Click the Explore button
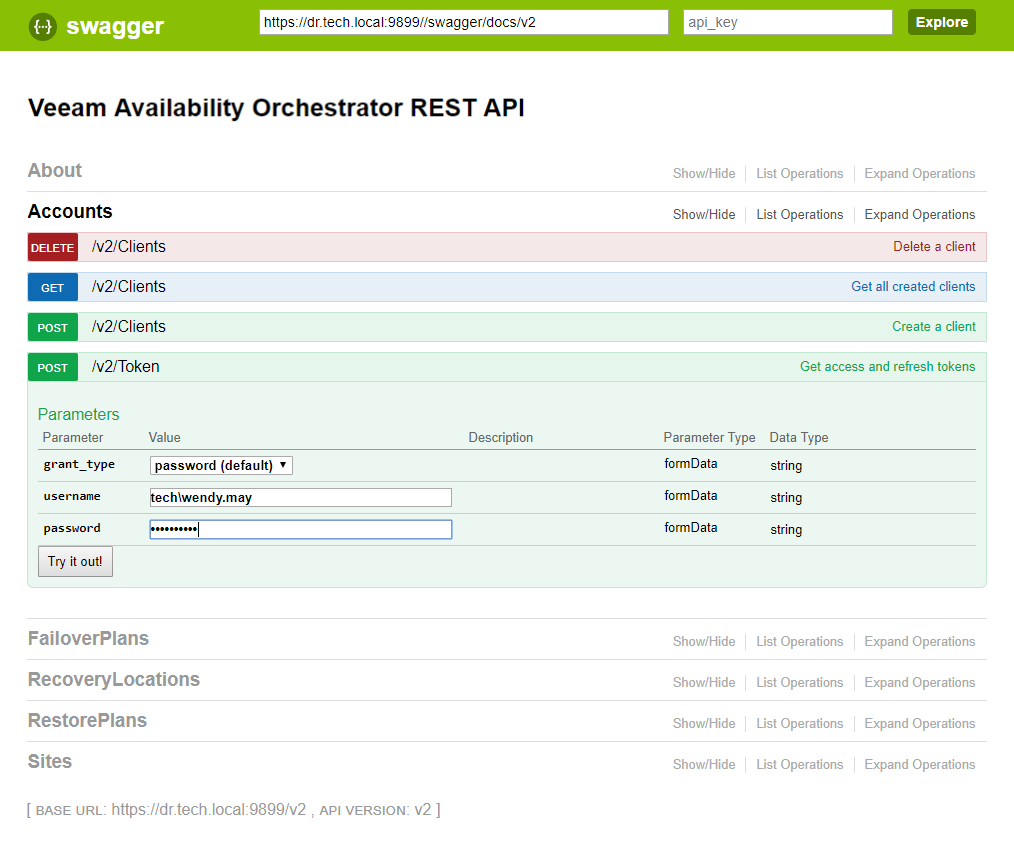Screen dimensions: 1014x855 (942, 22)
